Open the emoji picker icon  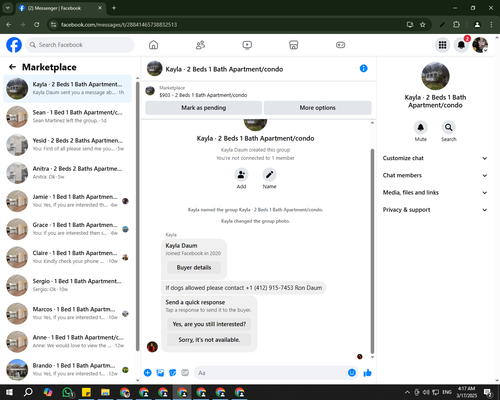point(352,373)
